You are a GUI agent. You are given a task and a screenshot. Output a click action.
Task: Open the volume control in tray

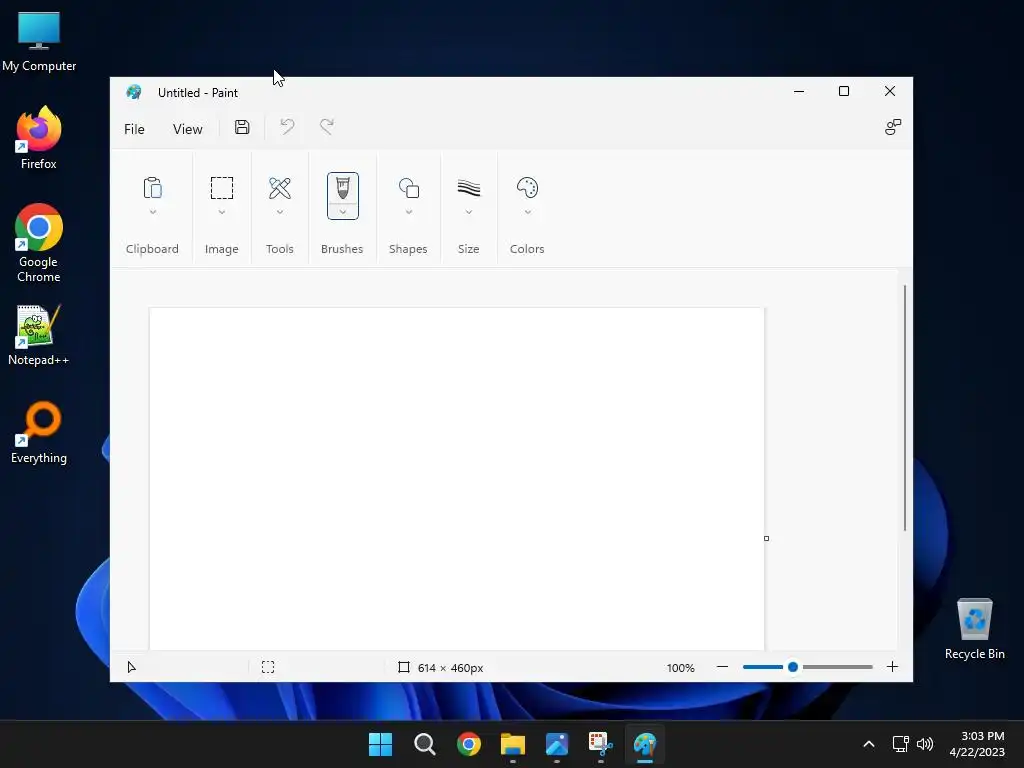(x=925, y=744)
